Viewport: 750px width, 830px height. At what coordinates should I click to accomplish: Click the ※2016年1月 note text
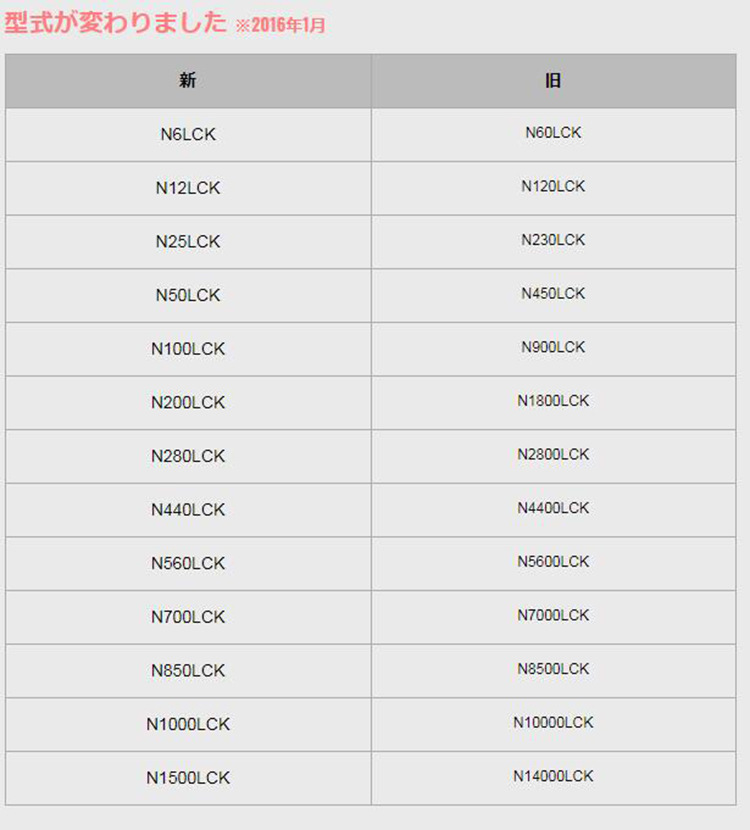[280, 26]
